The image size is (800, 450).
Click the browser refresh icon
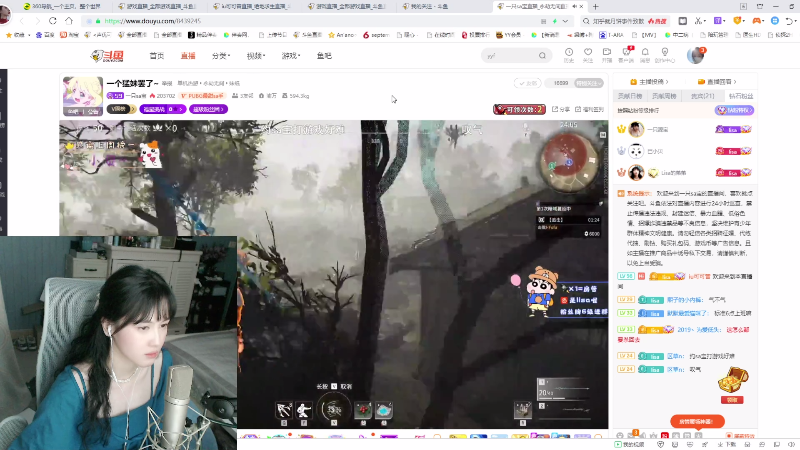[x=53, y=21]
